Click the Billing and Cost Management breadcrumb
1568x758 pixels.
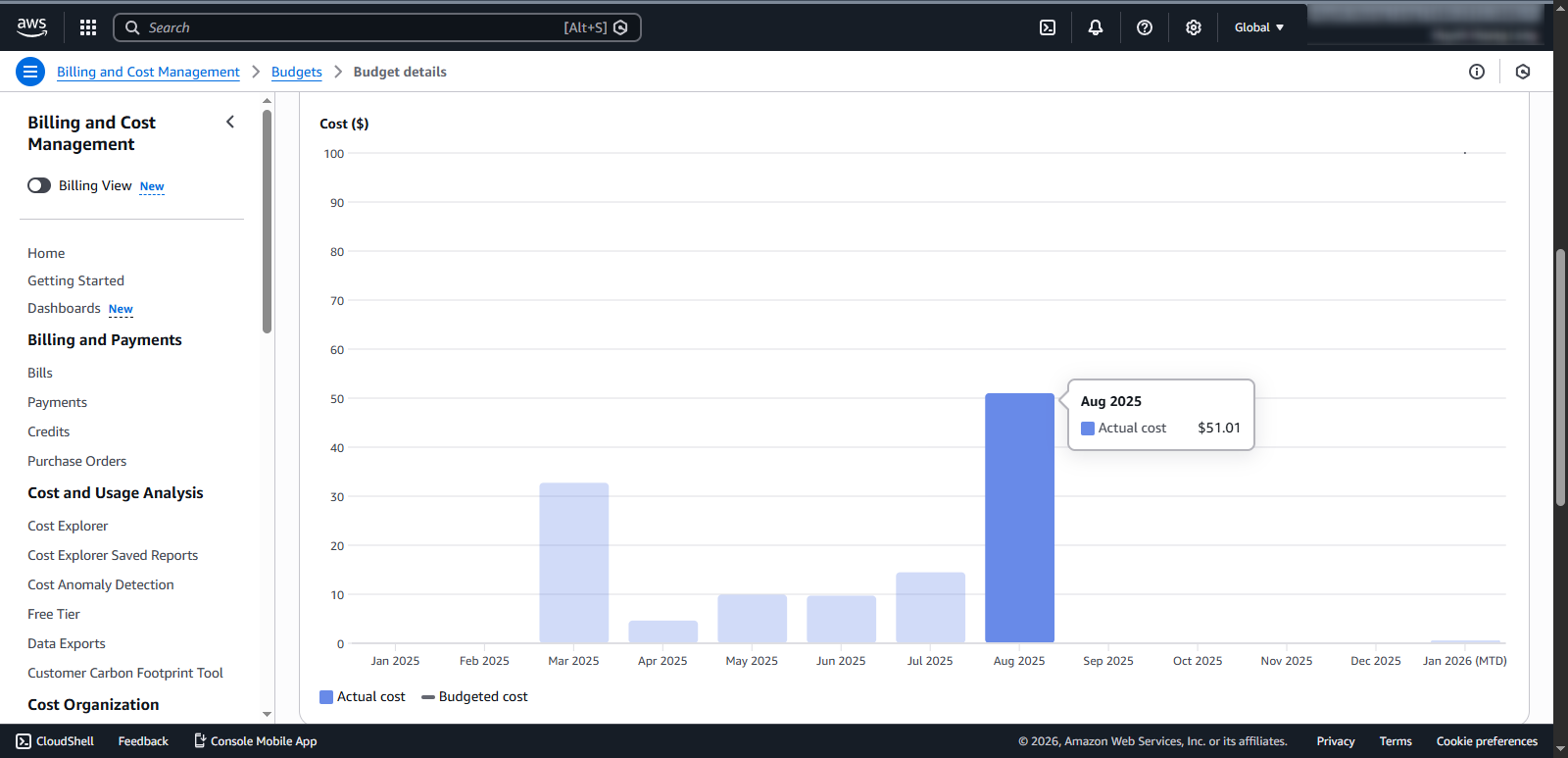coord(148,72)
